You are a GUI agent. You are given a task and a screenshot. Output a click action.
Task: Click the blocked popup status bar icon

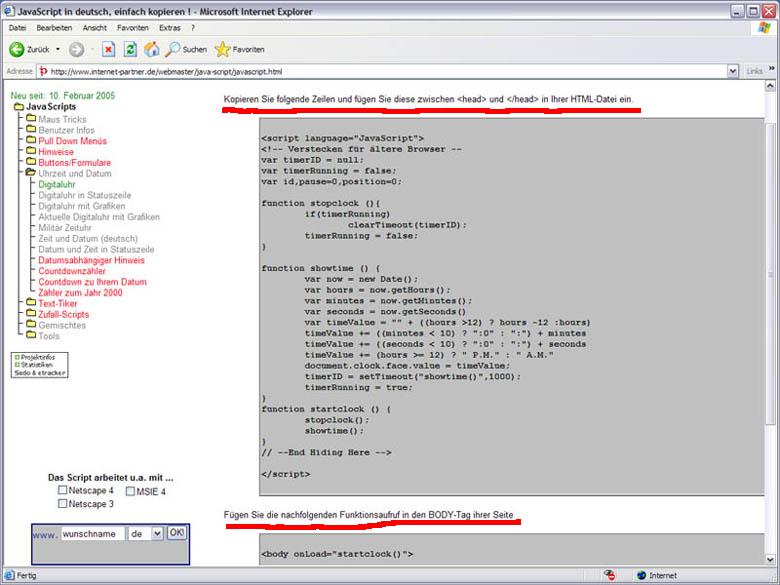609,576
